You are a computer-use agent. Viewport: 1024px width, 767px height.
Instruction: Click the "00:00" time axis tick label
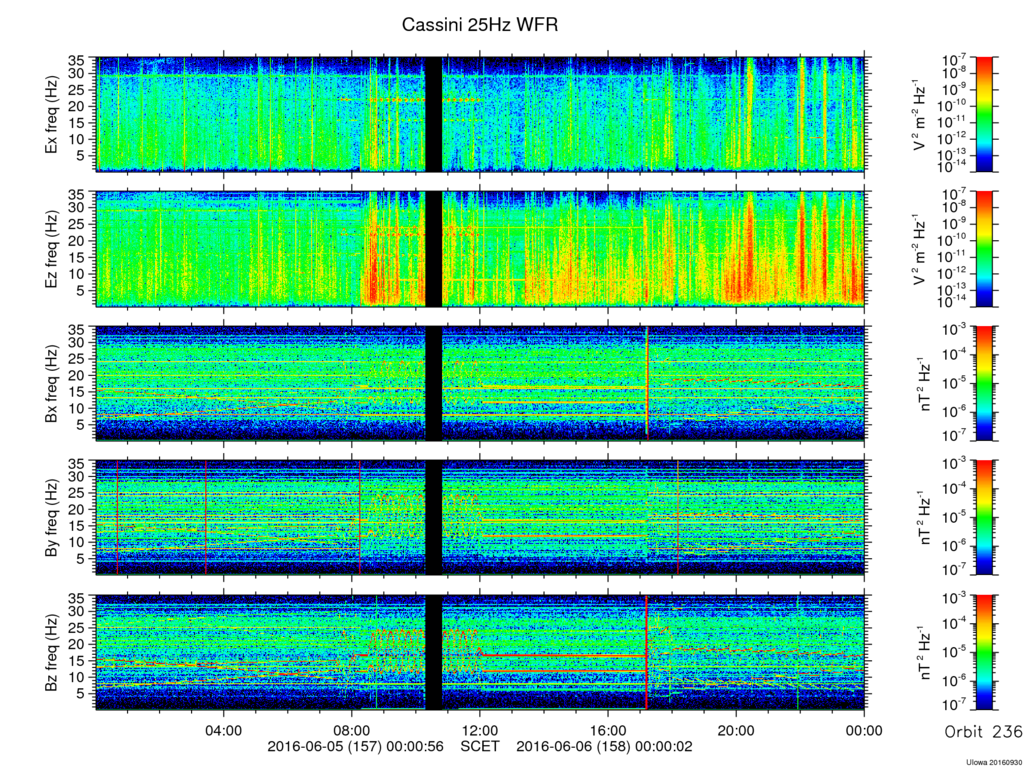click(x=864, y=730)
